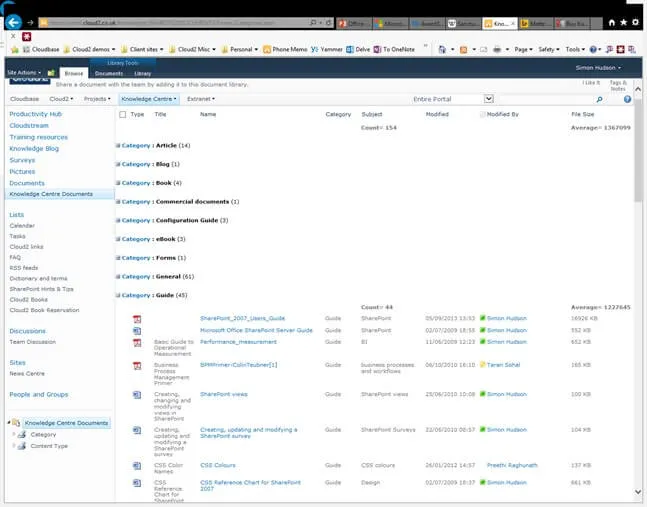Open the Site Actions menu

24,73
